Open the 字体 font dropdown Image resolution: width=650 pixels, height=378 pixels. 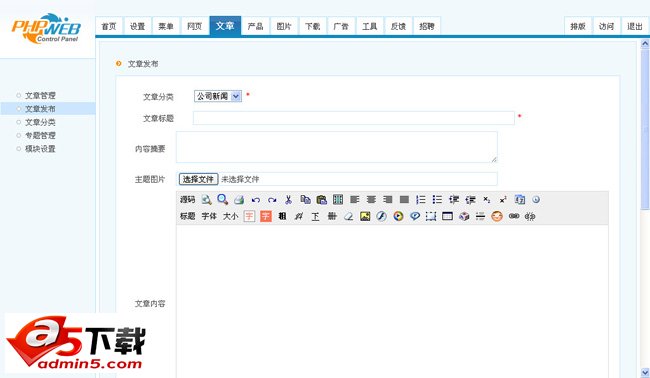(x=209, y=216)
